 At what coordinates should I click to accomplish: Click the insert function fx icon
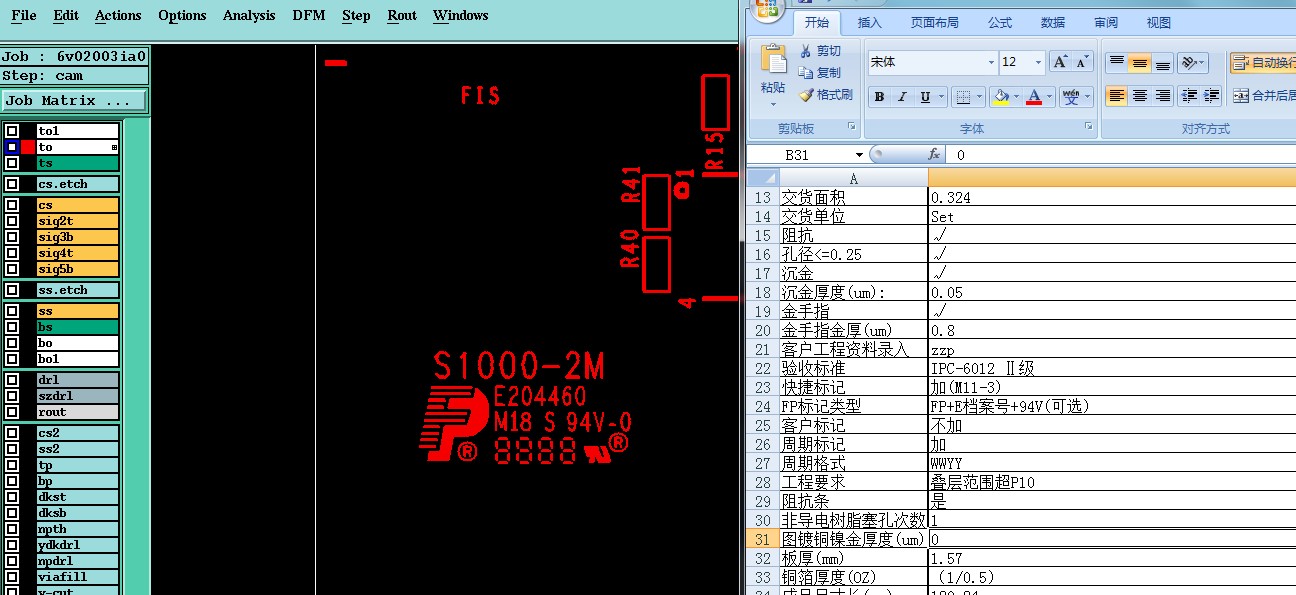(934, 155)
